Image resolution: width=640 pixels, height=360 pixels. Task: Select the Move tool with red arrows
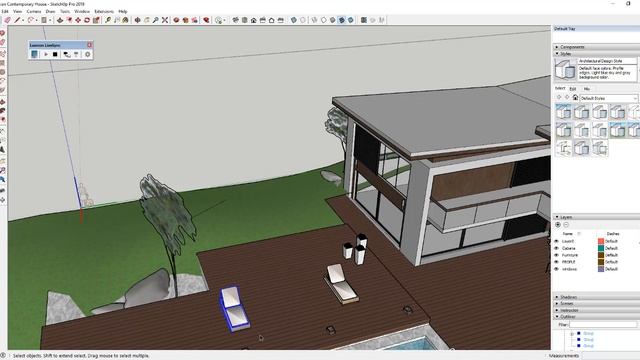(78, 20)
